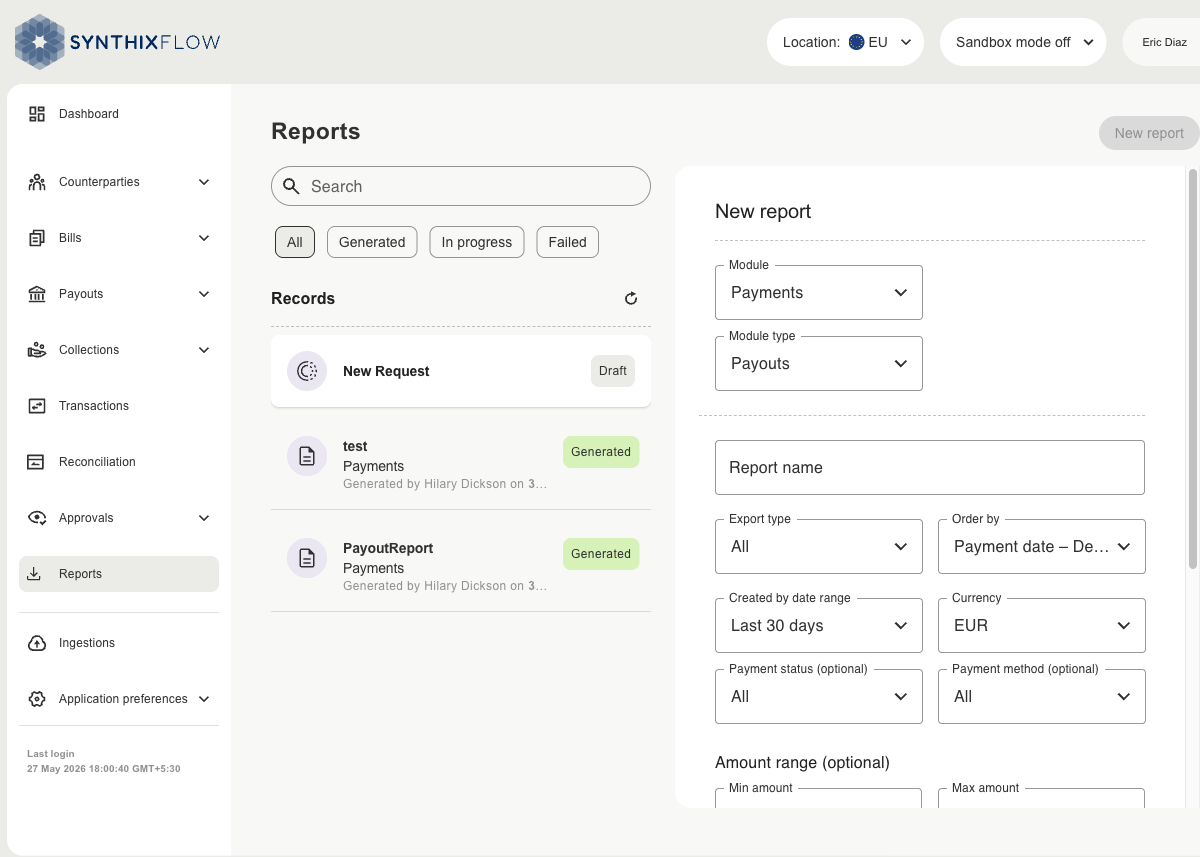
Task: Click the Counterparties people icon
Action: pos(37,182)
